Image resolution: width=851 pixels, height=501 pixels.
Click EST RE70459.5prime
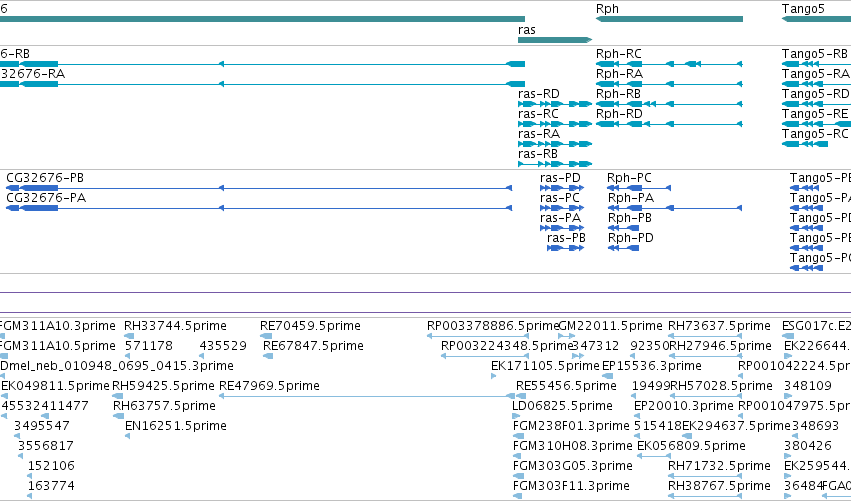pyautogui.click(x=266, y=337)
